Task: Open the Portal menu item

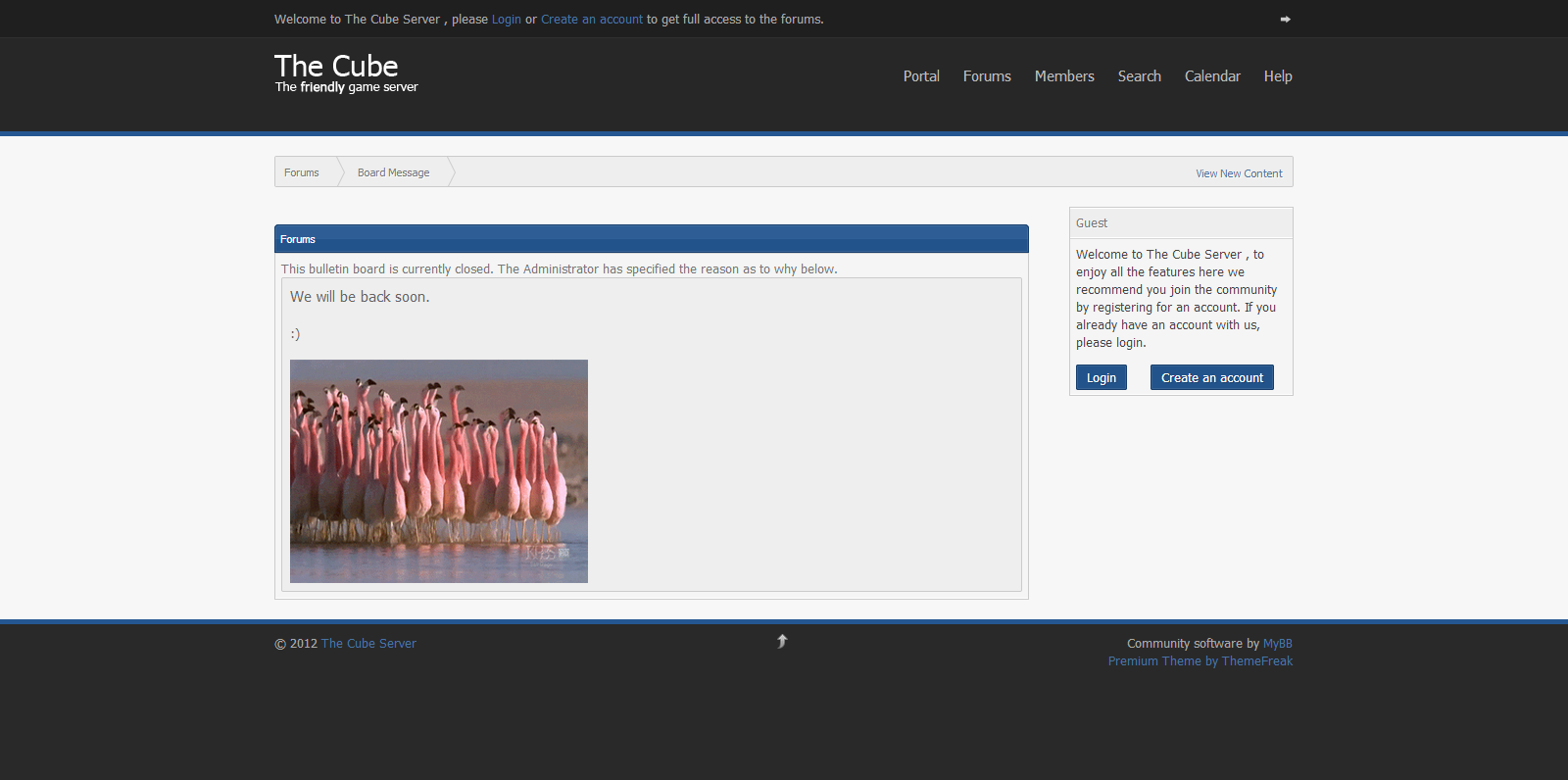Action: pyautogui.click(x=921, y=76)
